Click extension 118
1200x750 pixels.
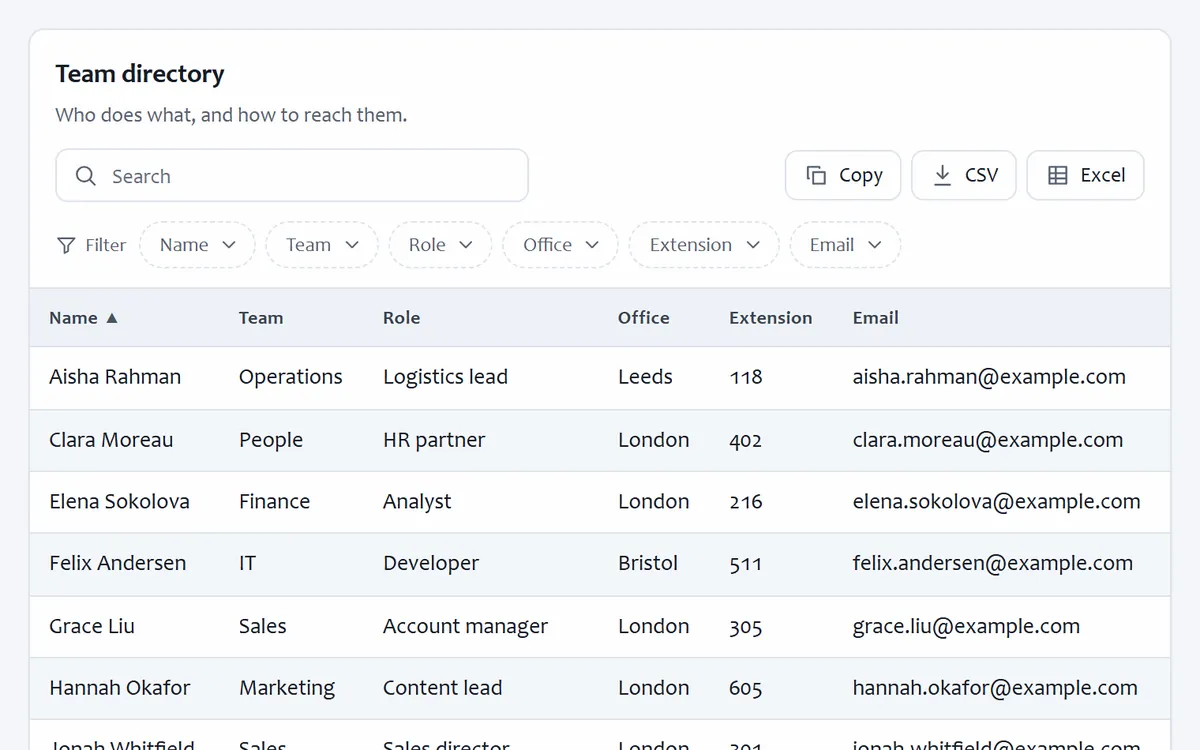tap(746, 377)
